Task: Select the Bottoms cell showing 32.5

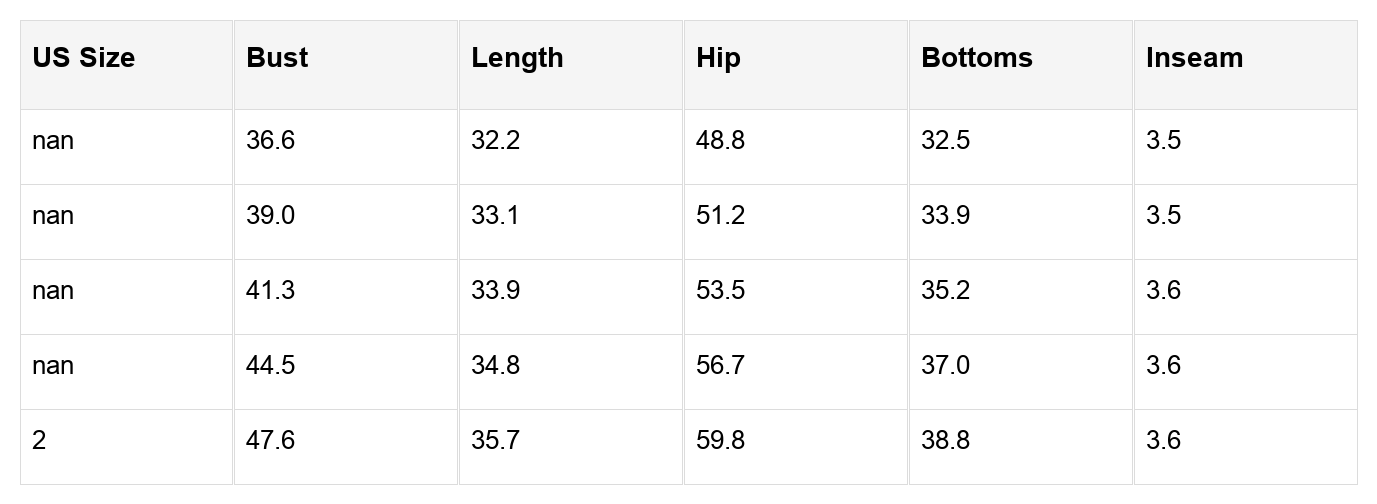Action: point(945,141)
